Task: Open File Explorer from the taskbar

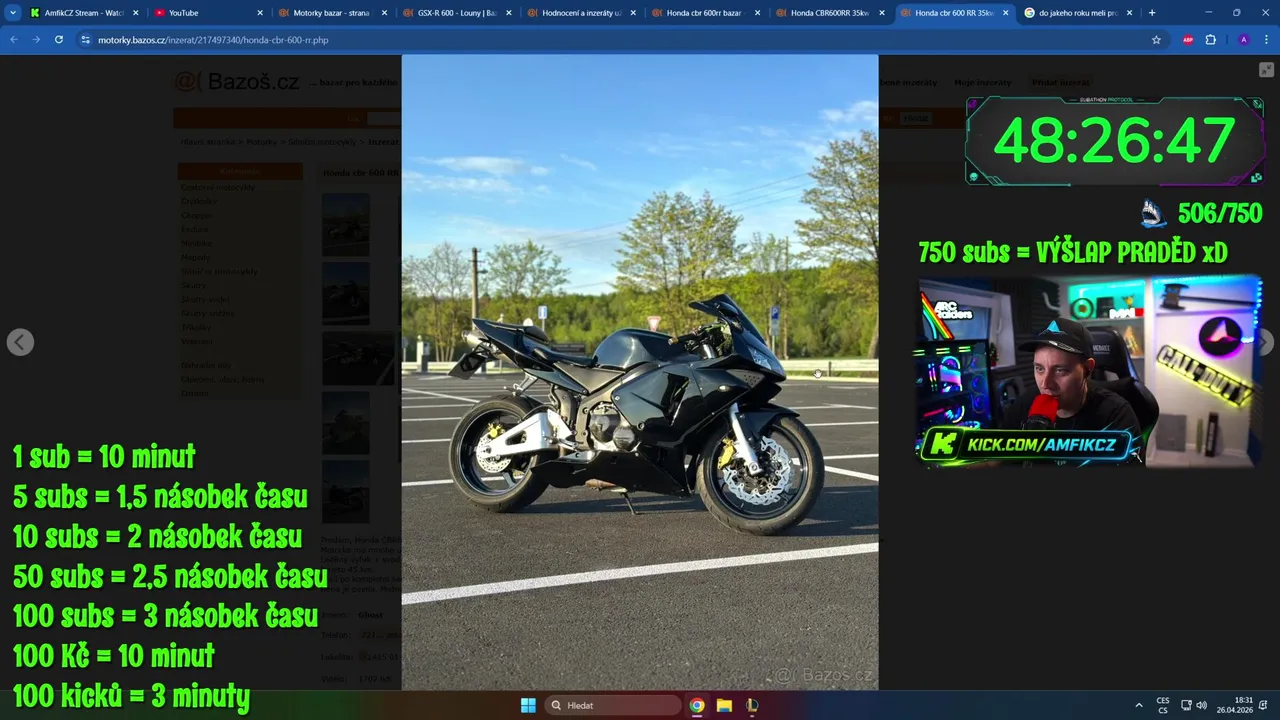Action: click(x=724, y=705)
